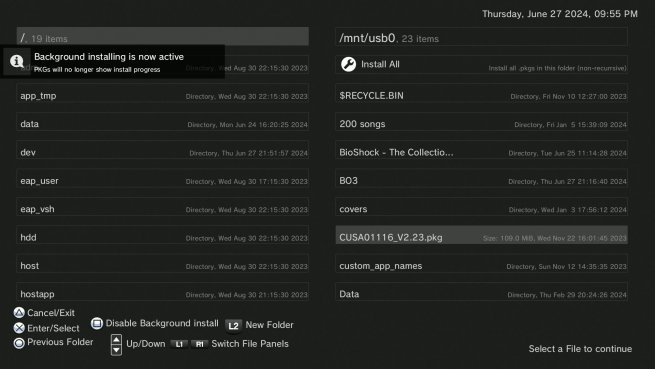Open the hostapp directory
Viewport: 655px width, 369px height.
coord(162,292)
